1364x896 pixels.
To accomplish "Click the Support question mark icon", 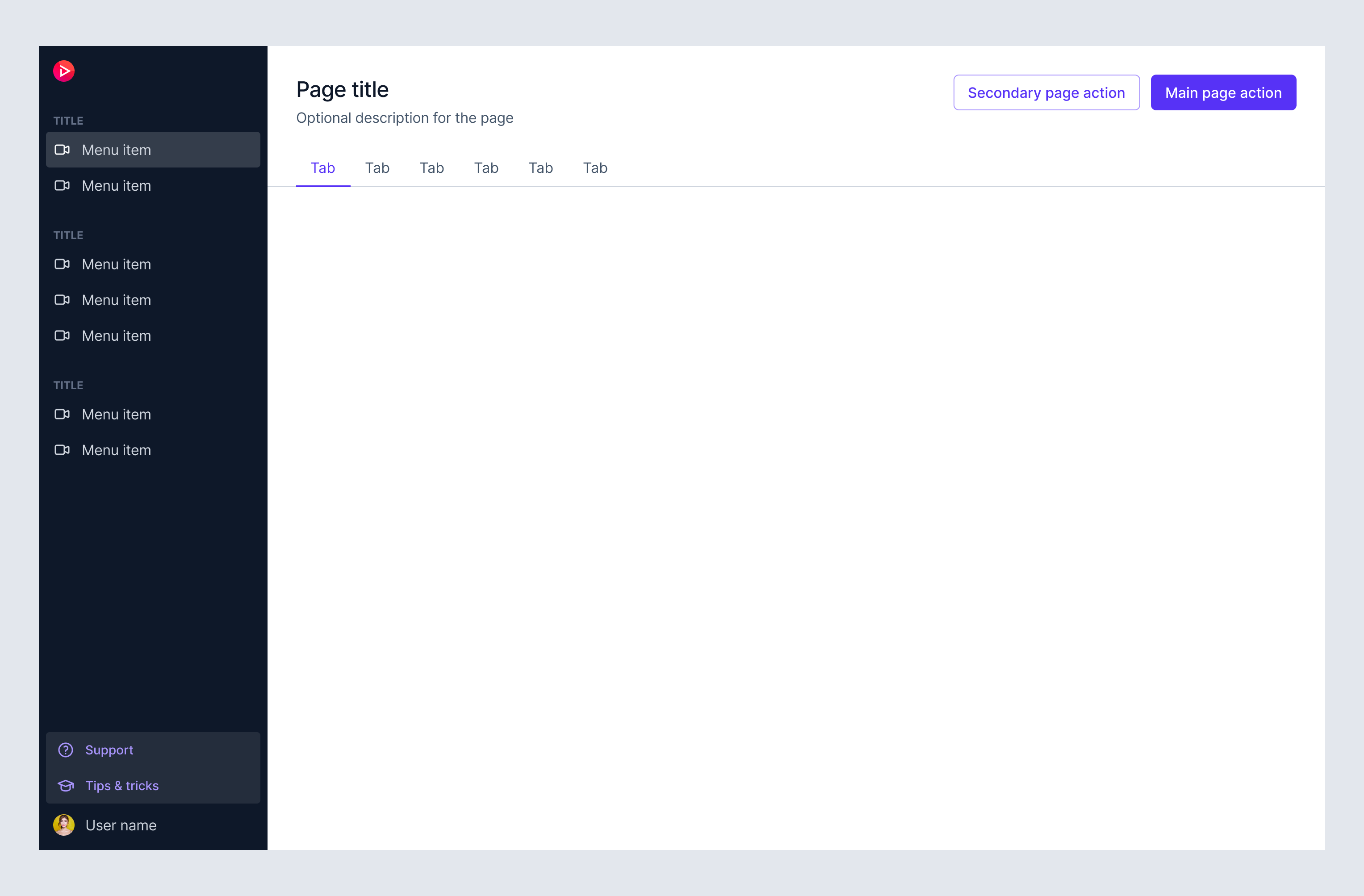I will click(x=66, y=750).
